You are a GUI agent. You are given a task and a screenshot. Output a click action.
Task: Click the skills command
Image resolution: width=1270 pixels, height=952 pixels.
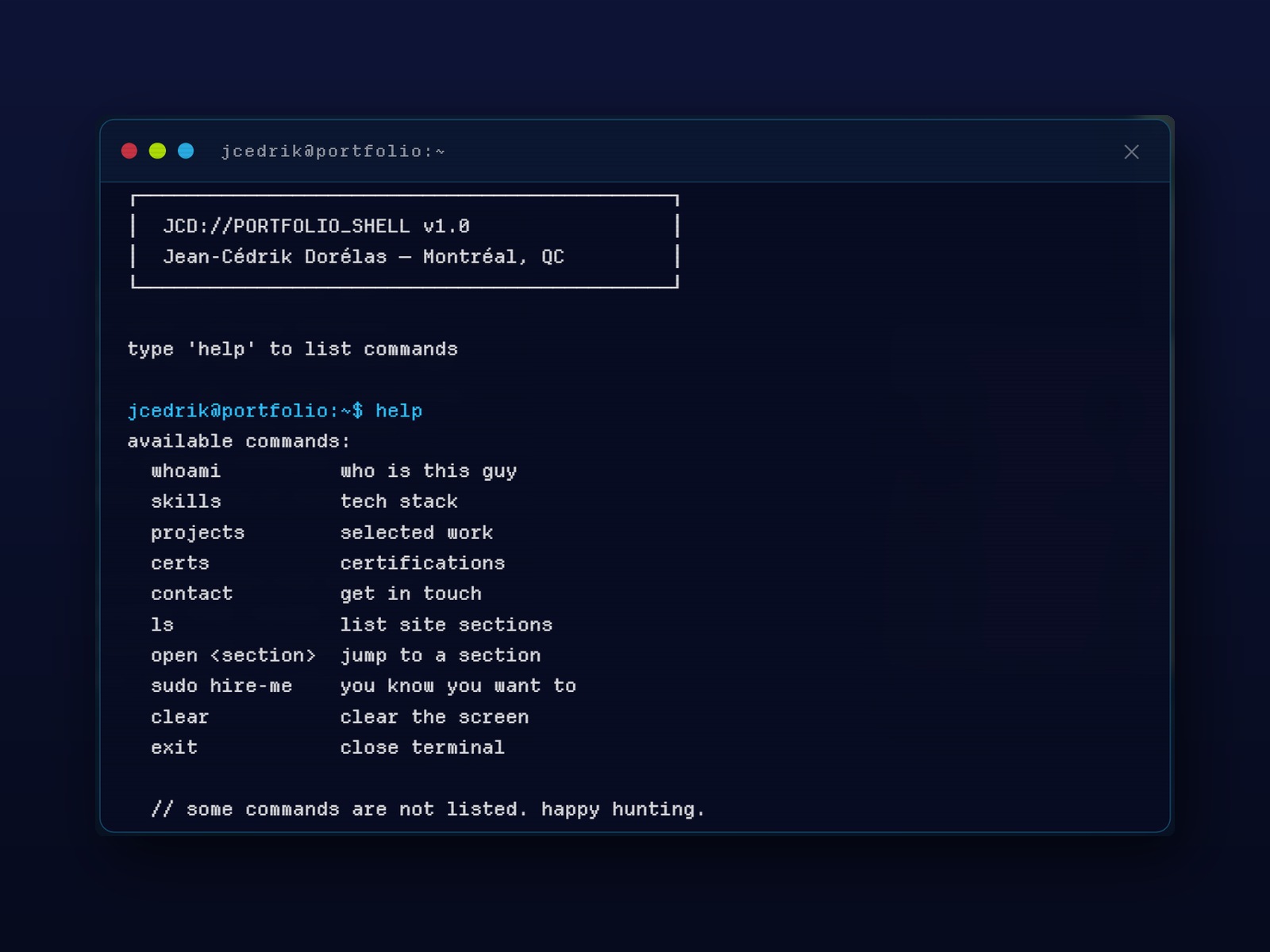pyautogui.click(x=186, y=501)
